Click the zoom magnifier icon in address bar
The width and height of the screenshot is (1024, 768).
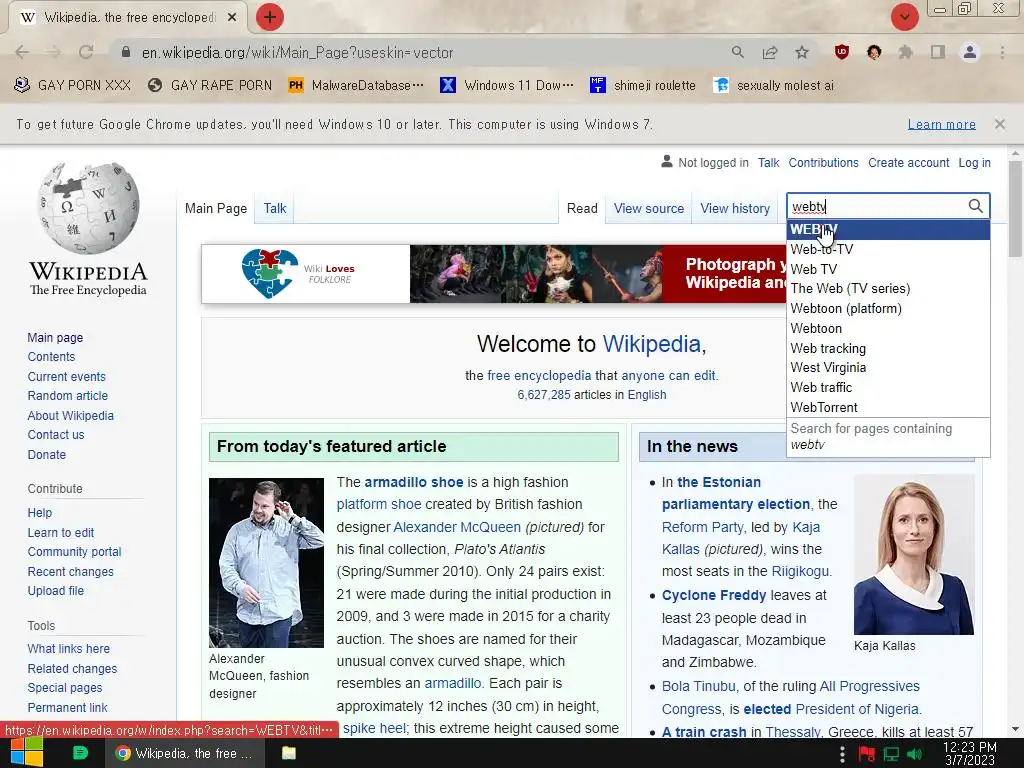click(737, 52)
